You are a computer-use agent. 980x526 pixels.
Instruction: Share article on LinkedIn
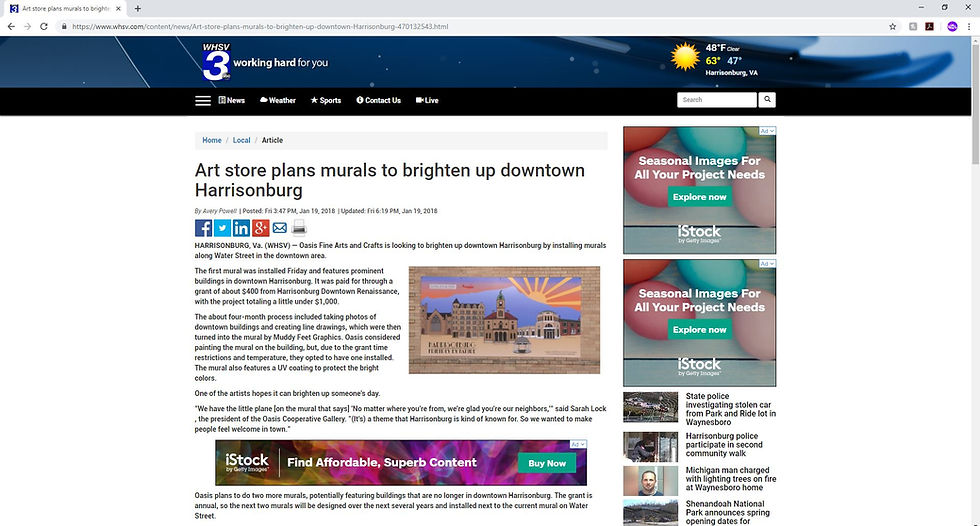241,228
